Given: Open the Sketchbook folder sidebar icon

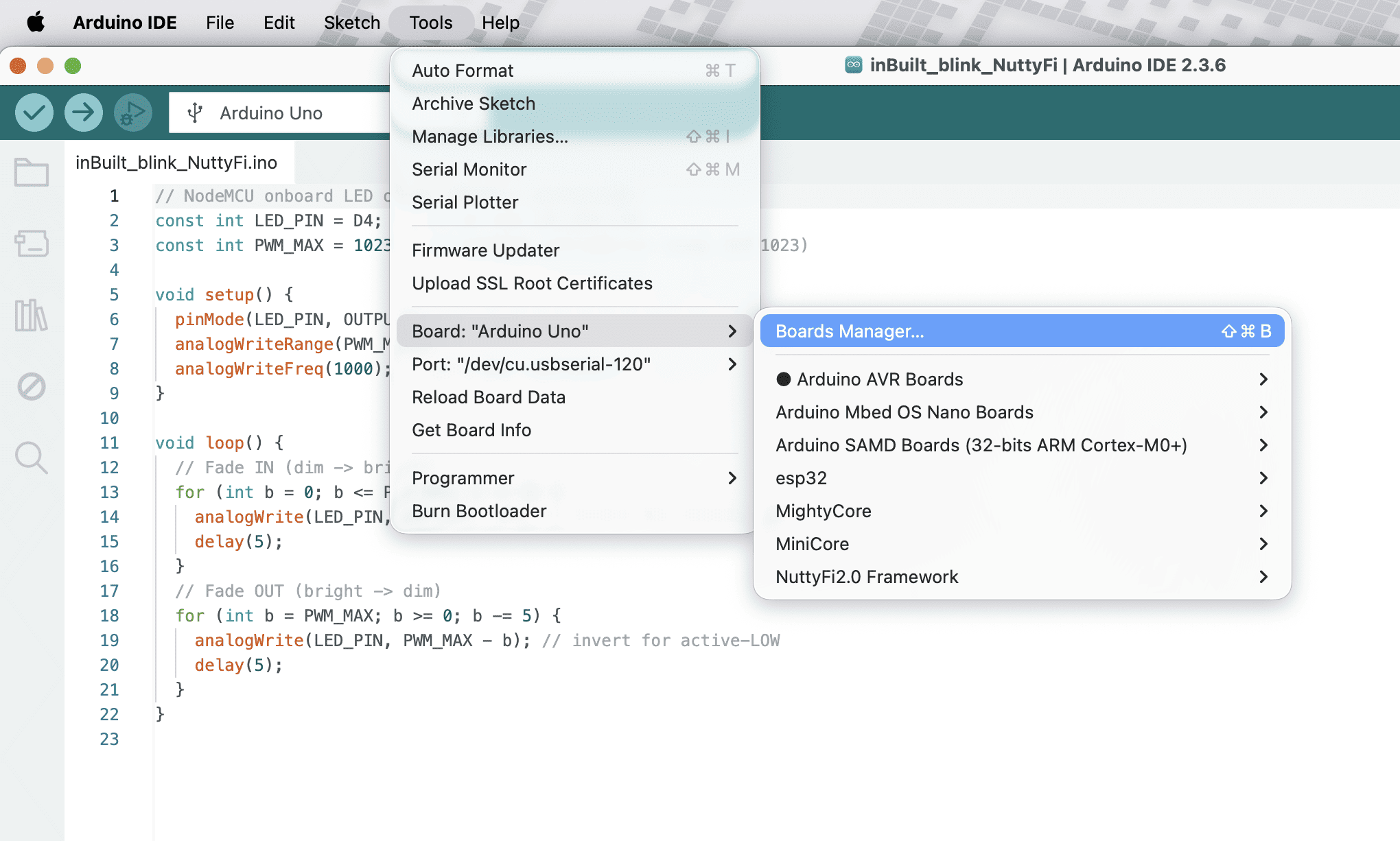Looking at the screenshot, I should click(32, 172).
